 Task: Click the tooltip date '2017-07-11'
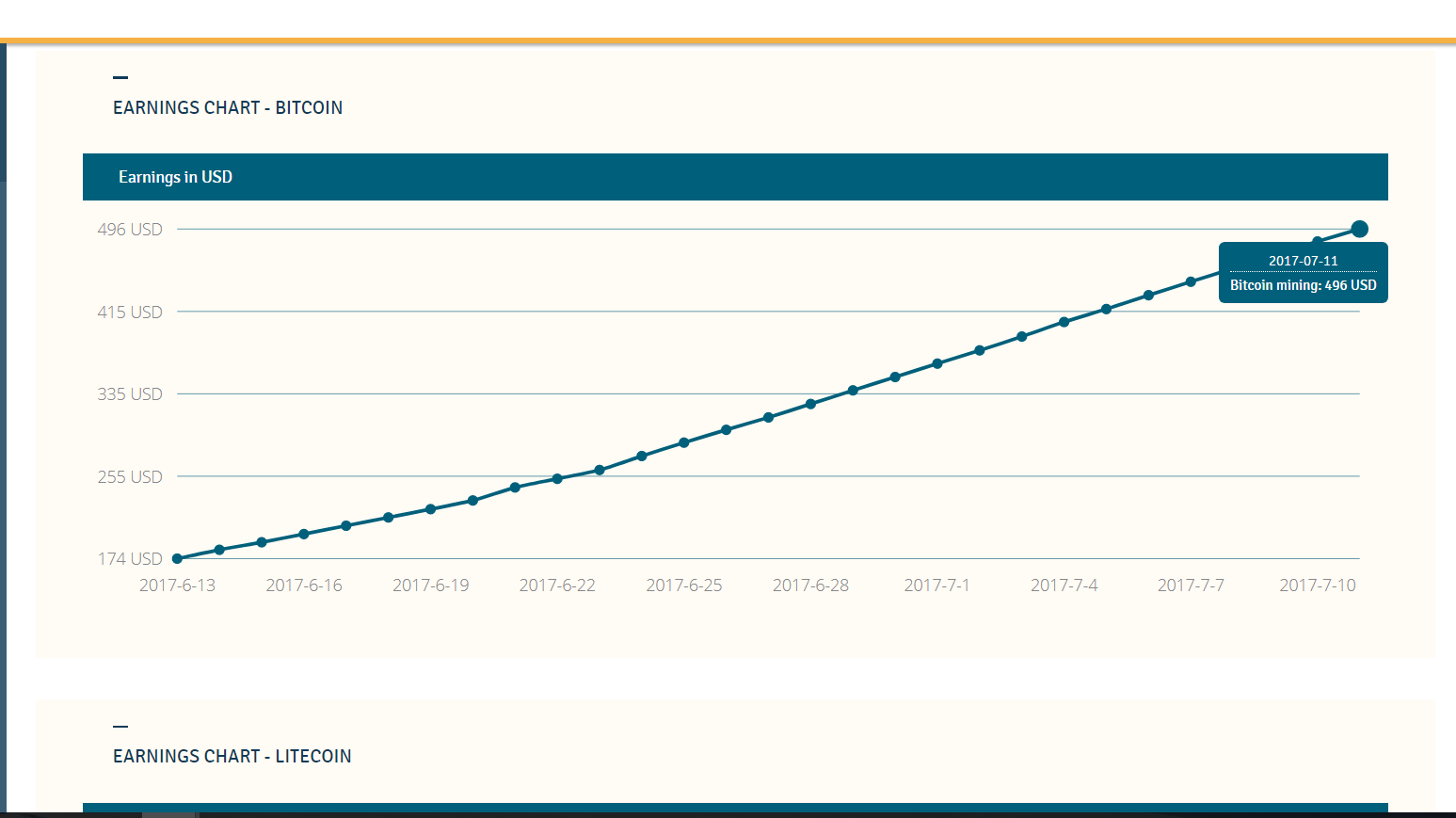(1303, 261)
